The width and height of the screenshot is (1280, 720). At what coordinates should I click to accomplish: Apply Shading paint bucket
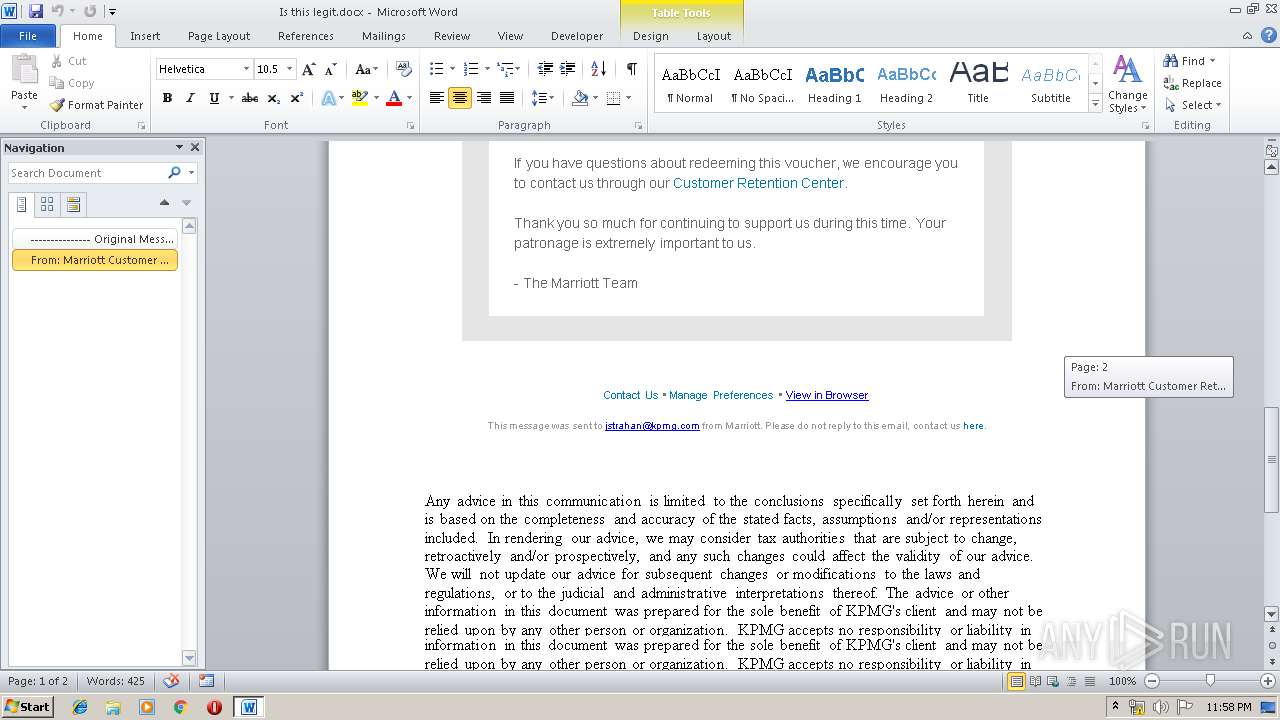pyautogui.click(x=580, y=98)
